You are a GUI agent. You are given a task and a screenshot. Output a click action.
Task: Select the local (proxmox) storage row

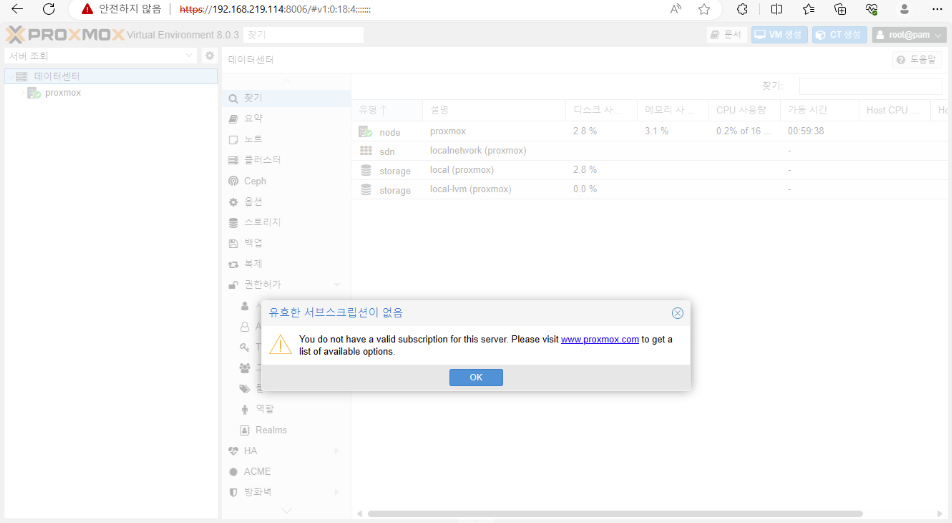[649, 170]
